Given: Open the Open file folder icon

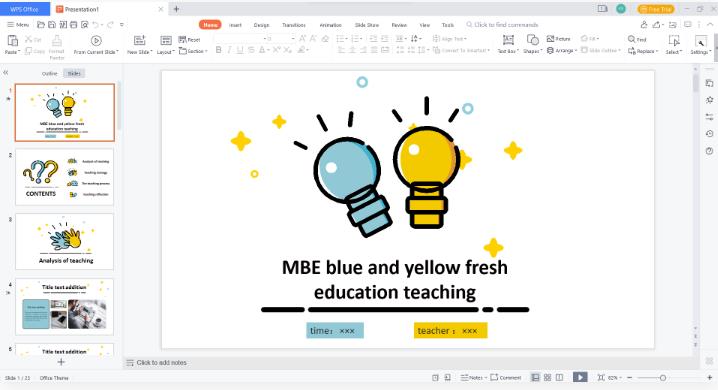Looking at the screenshot, I should pyautogui.click(x=41, y=25).
